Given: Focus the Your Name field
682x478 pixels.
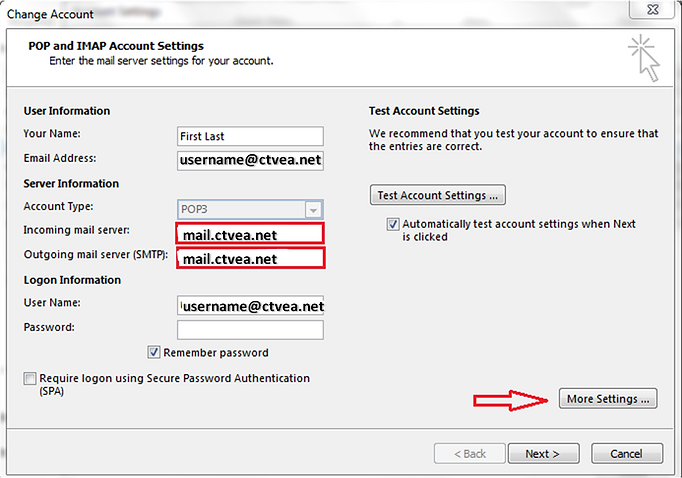Looking at the screenshot, I should [250, 136].
